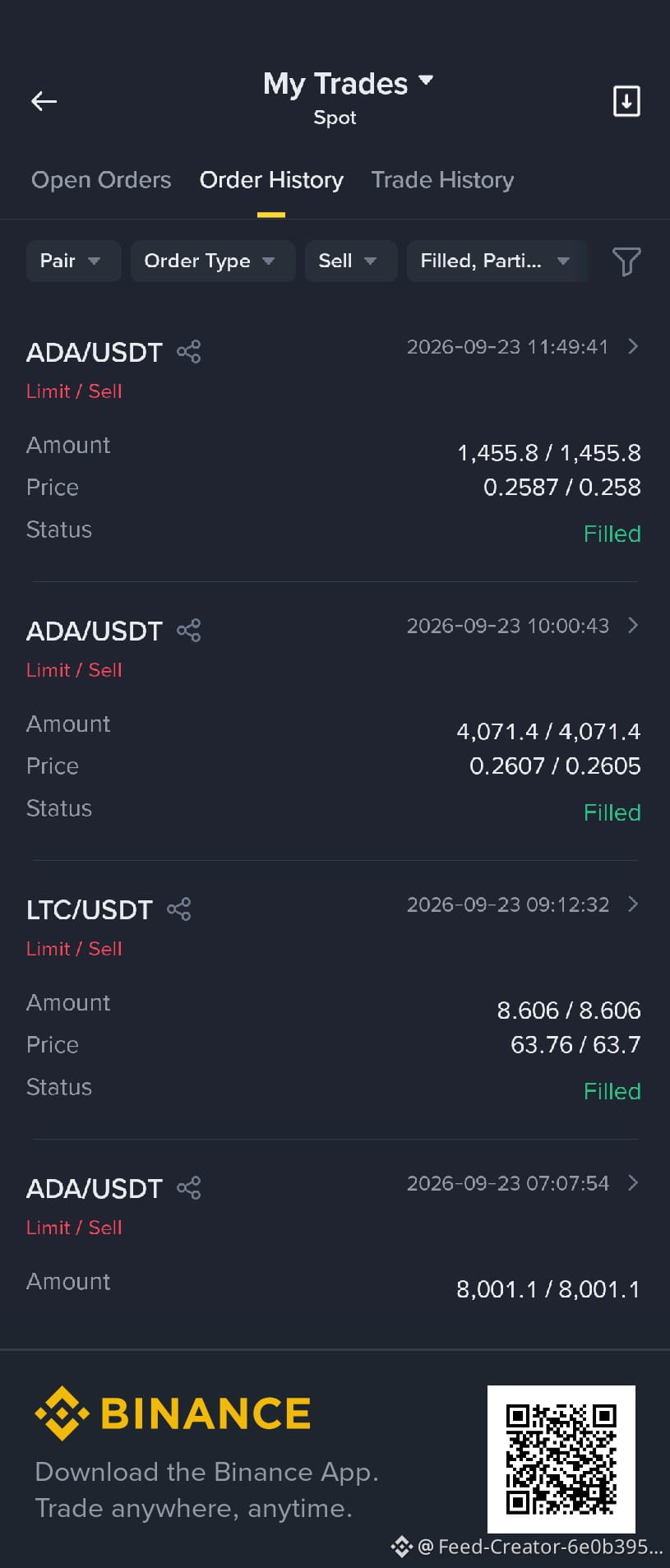This screenshot has height=1568, width=670.
Task: Share the LTC/USDT order
Action: (179, 909)
